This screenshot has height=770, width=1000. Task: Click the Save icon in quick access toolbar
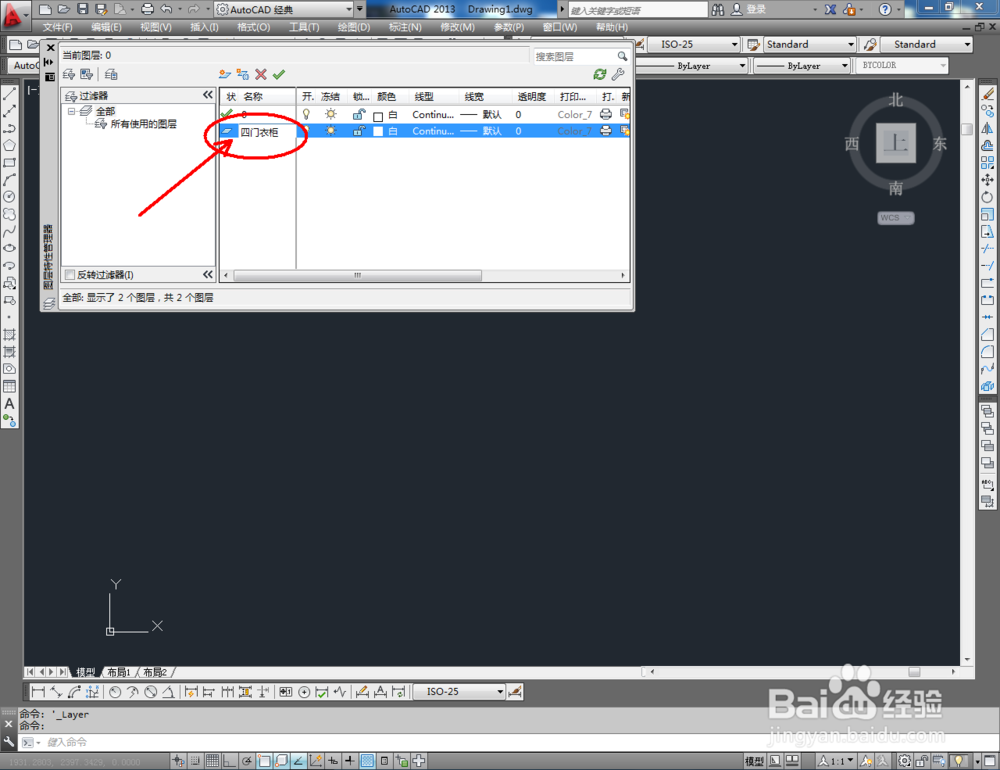82,9
